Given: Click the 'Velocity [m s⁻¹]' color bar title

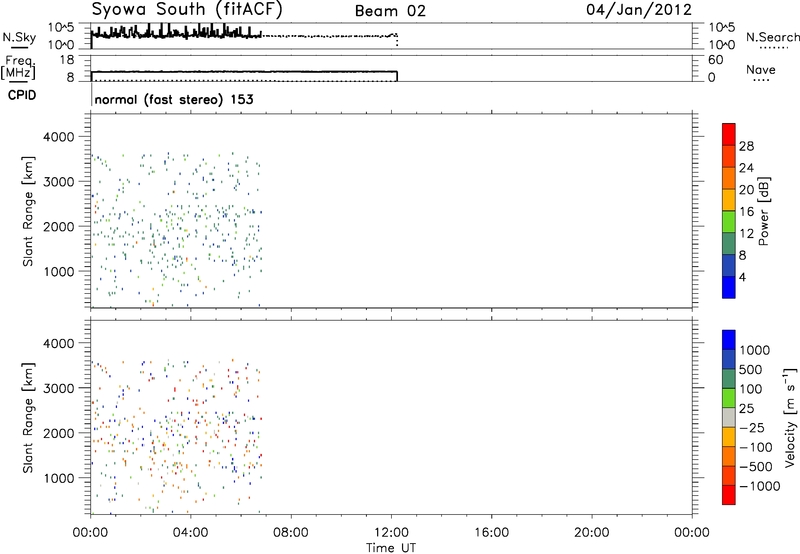Looking at the screenshot, I should pyautogui.click(x=790, y=417).
